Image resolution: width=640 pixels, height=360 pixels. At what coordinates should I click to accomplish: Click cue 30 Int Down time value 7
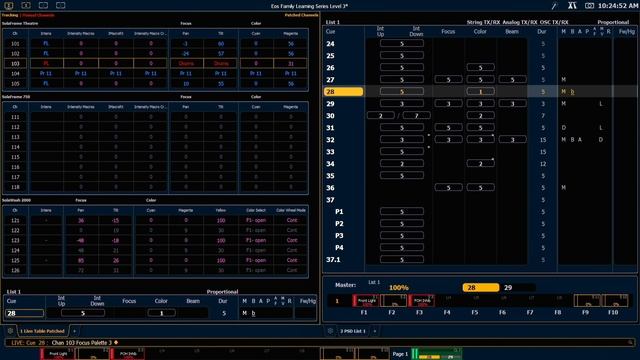pos(416,116)
